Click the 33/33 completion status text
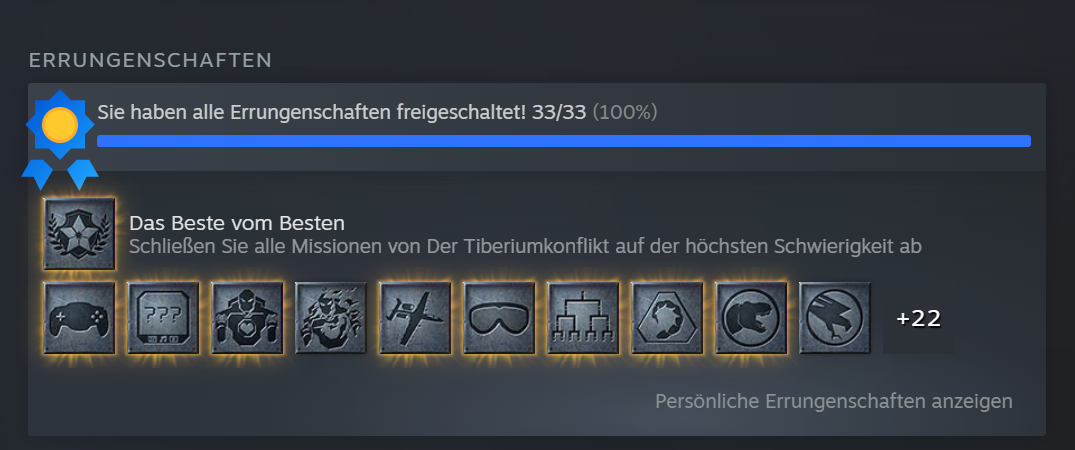 coord(559,112)
